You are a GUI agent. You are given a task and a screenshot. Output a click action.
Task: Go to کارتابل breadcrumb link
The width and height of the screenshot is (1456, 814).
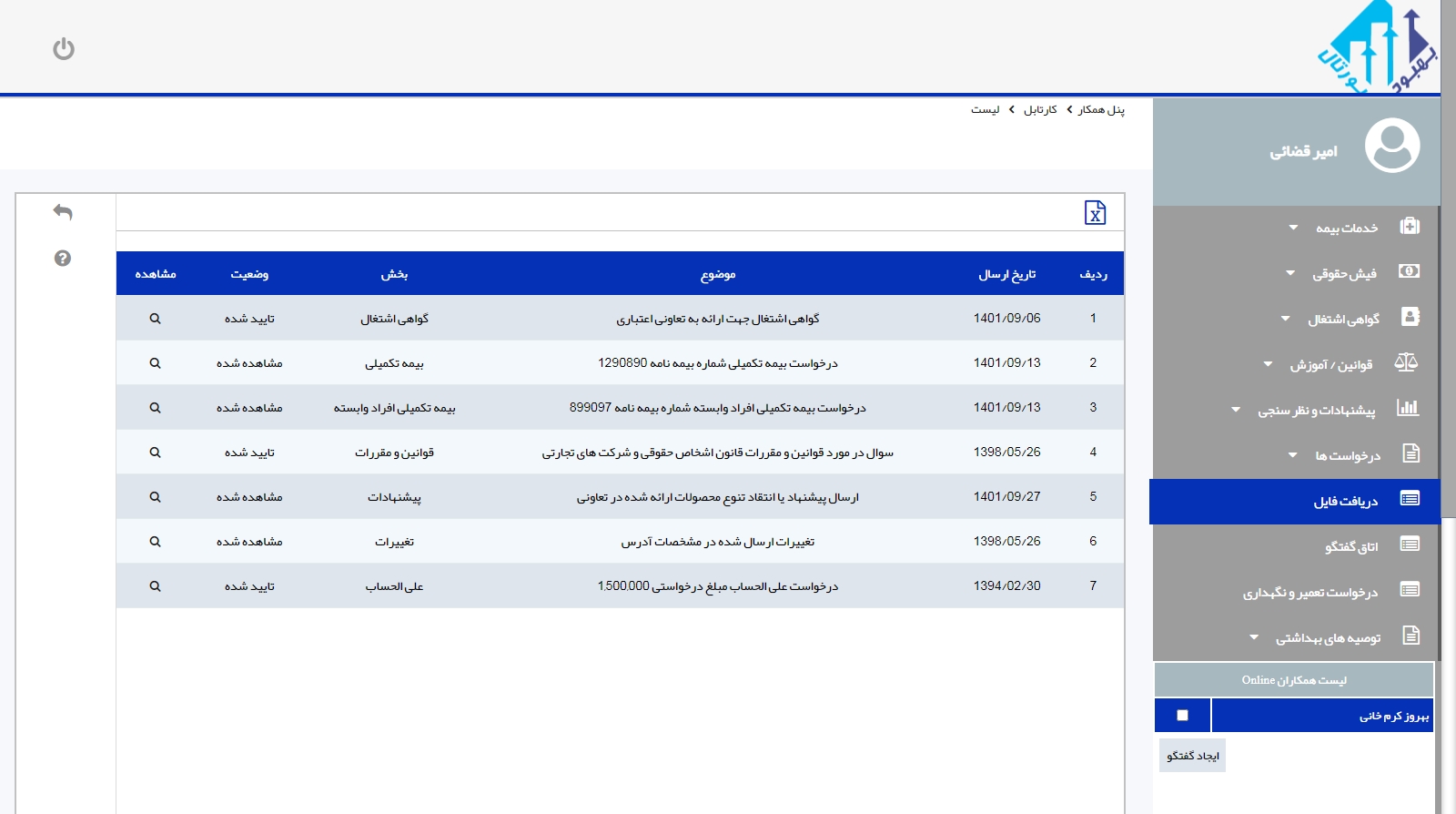tap(1040, 110)
